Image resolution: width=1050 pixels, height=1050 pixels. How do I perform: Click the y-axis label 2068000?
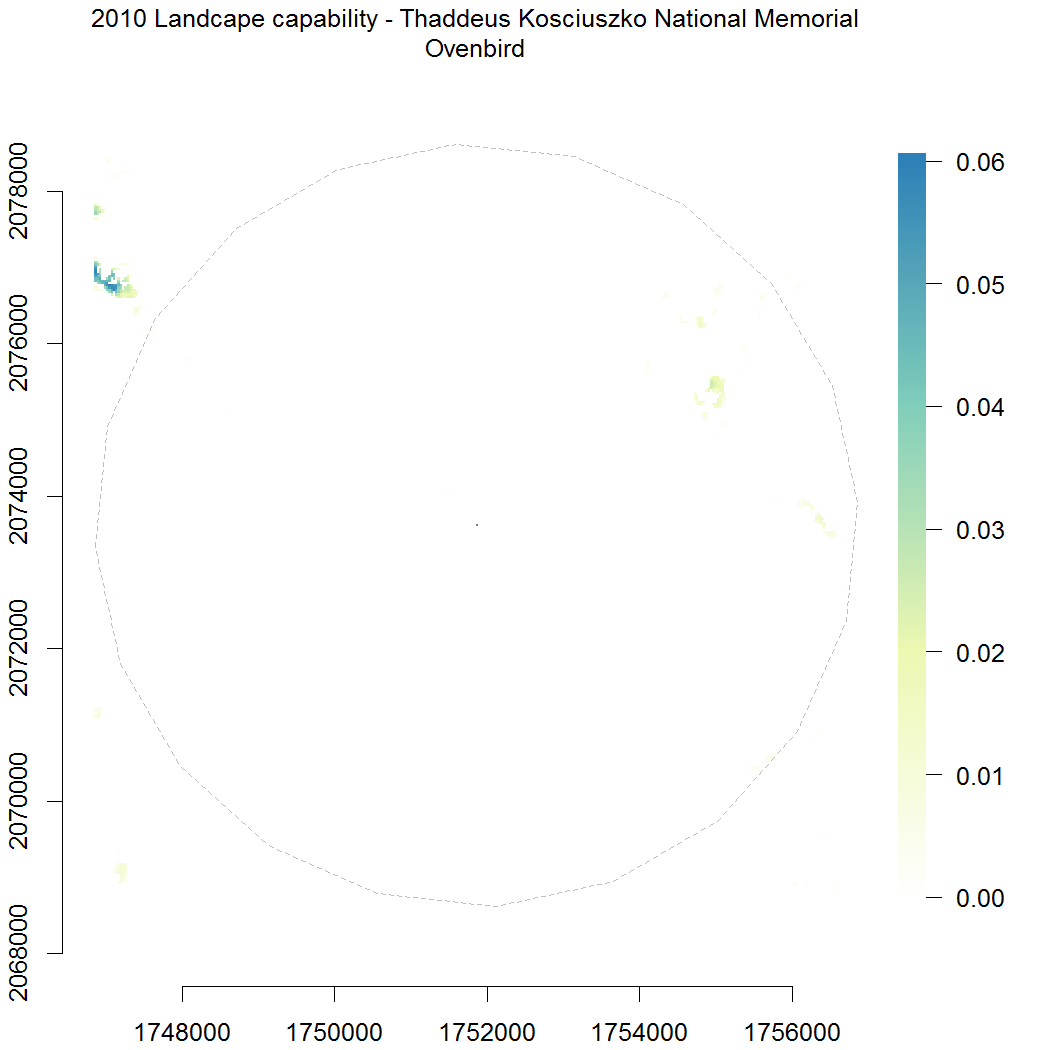point(18,953)
